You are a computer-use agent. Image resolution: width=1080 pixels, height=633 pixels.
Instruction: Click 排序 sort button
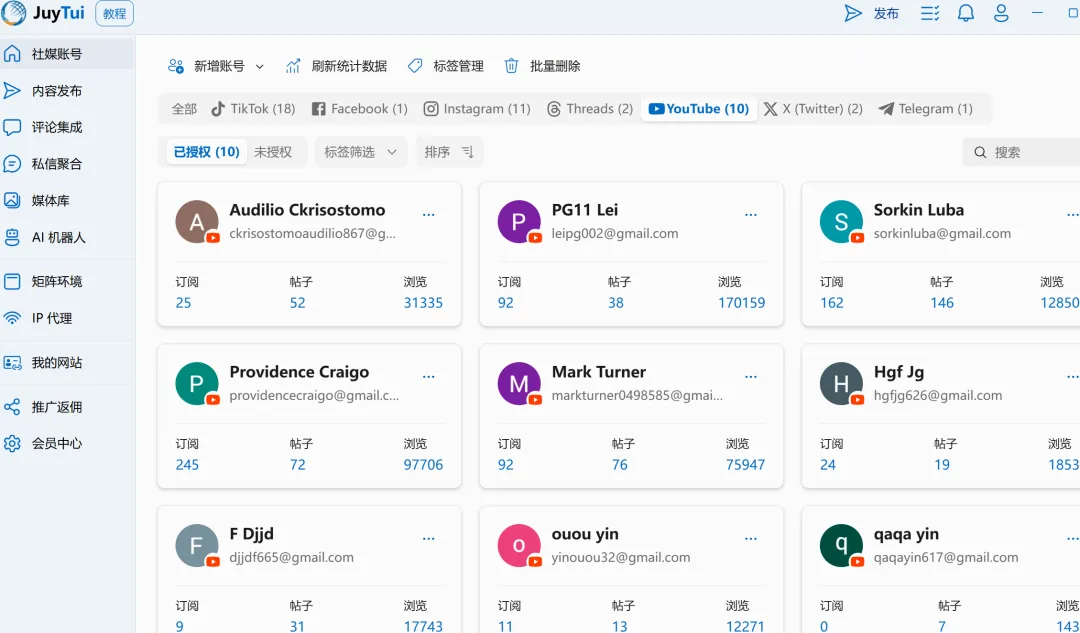(449, 152)
